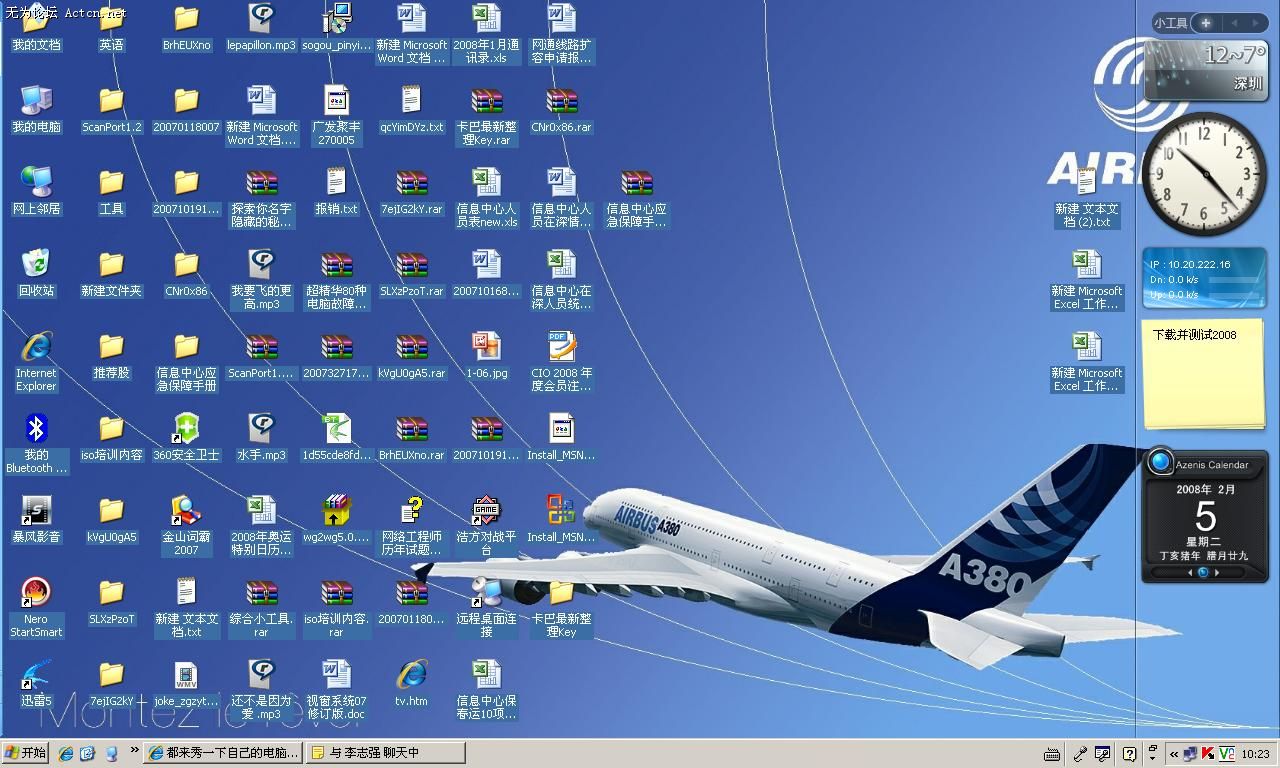
Task: Open 2008年1月通讯录.xls spreadsheet
Action: click(486, 34)
